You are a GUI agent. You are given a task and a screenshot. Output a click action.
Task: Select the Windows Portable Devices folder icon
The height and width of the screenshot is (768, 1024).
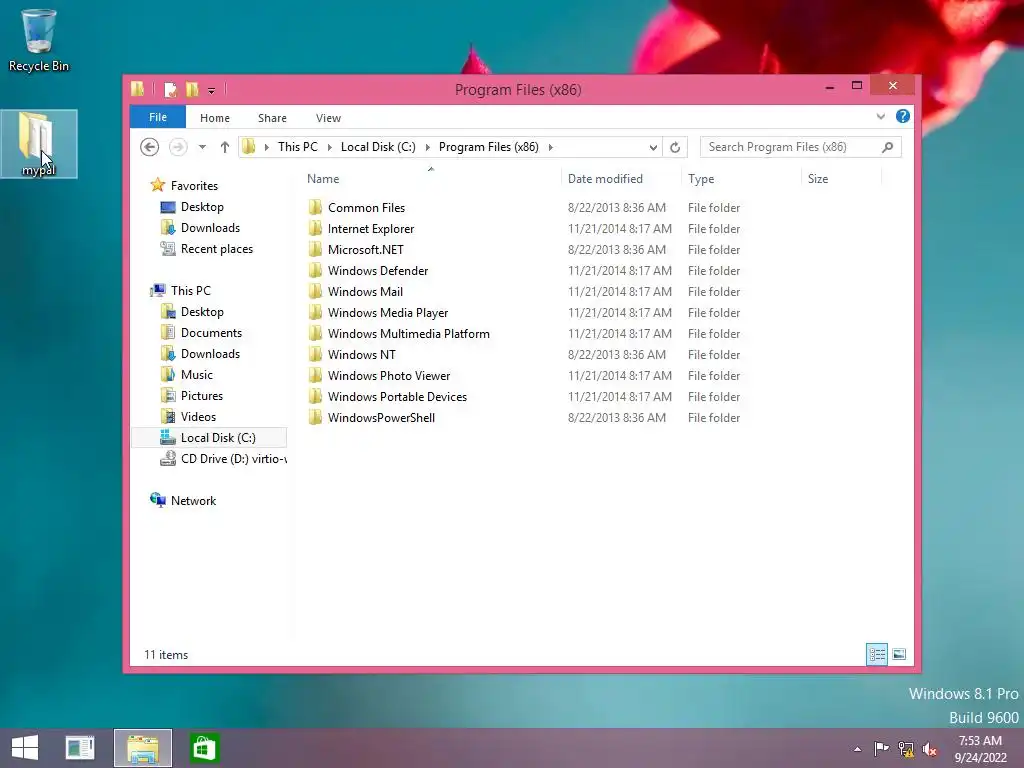tap(315, 396)
